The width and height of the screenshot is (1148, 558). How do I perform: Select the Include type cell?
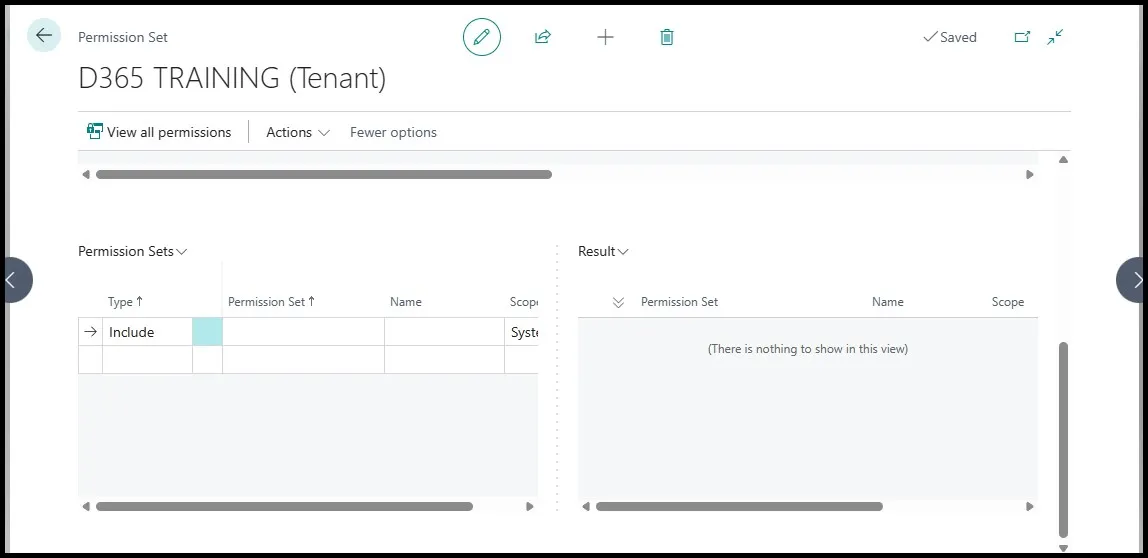click(147, 332)
